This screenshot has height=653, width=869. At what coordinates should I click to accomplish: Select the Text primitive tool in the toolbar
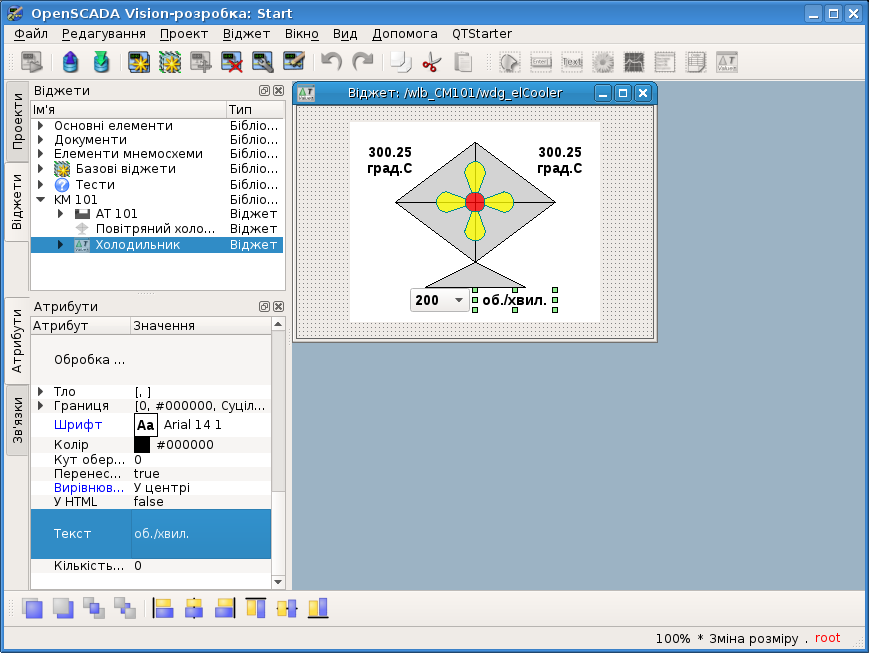[x=572, y=63]
